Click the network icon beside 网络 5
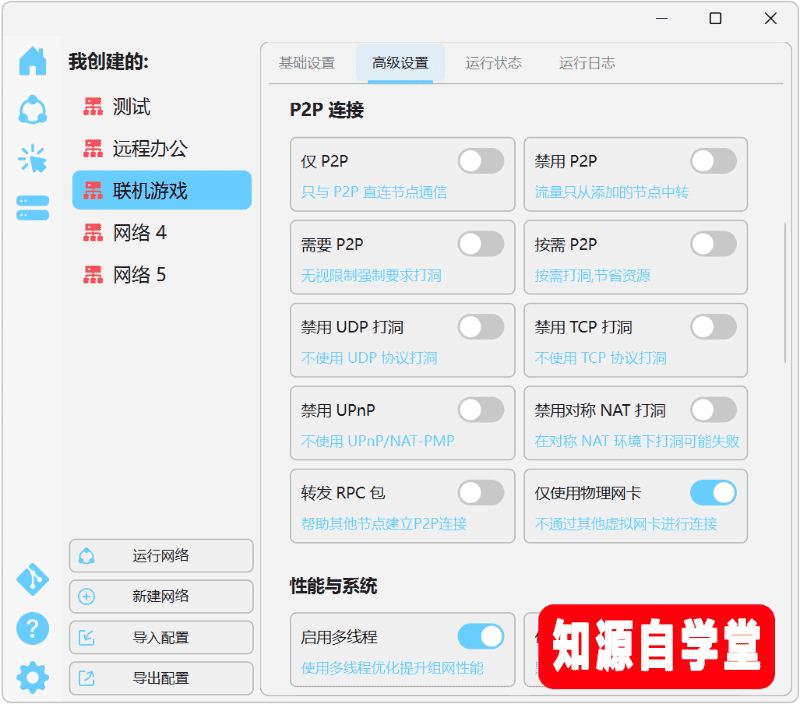Image resolution: width=800 pixels, height=704 pixels. pos(93,274)
